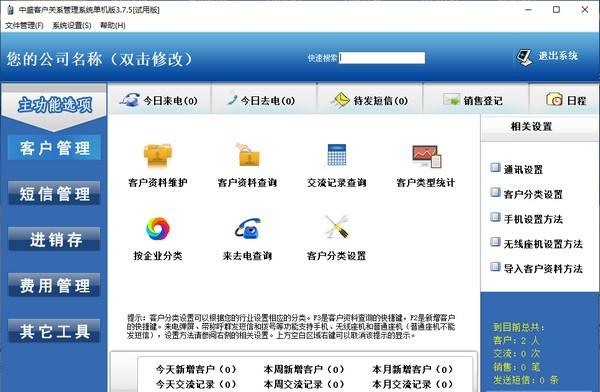Click the 主功能选项 panel header

(x=54, y=104)
